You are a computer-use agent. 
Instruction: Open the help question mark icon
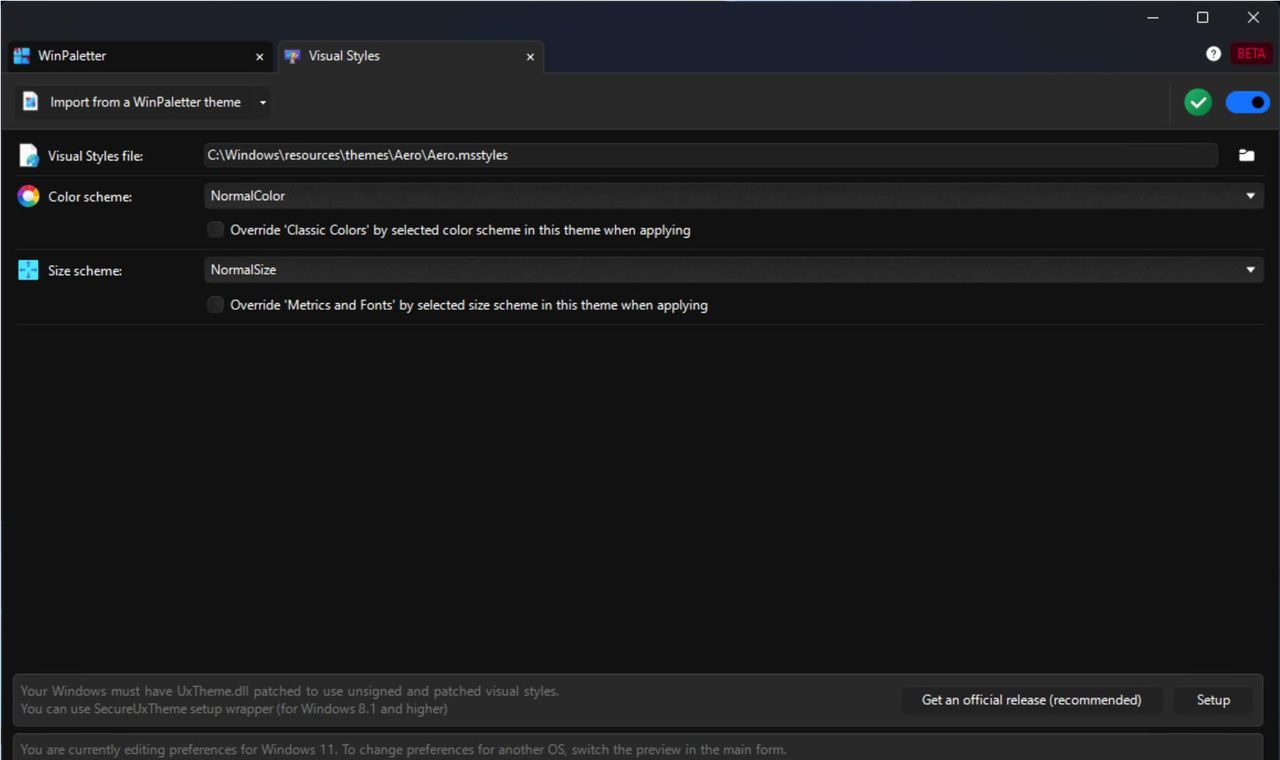coord(1213,53)
